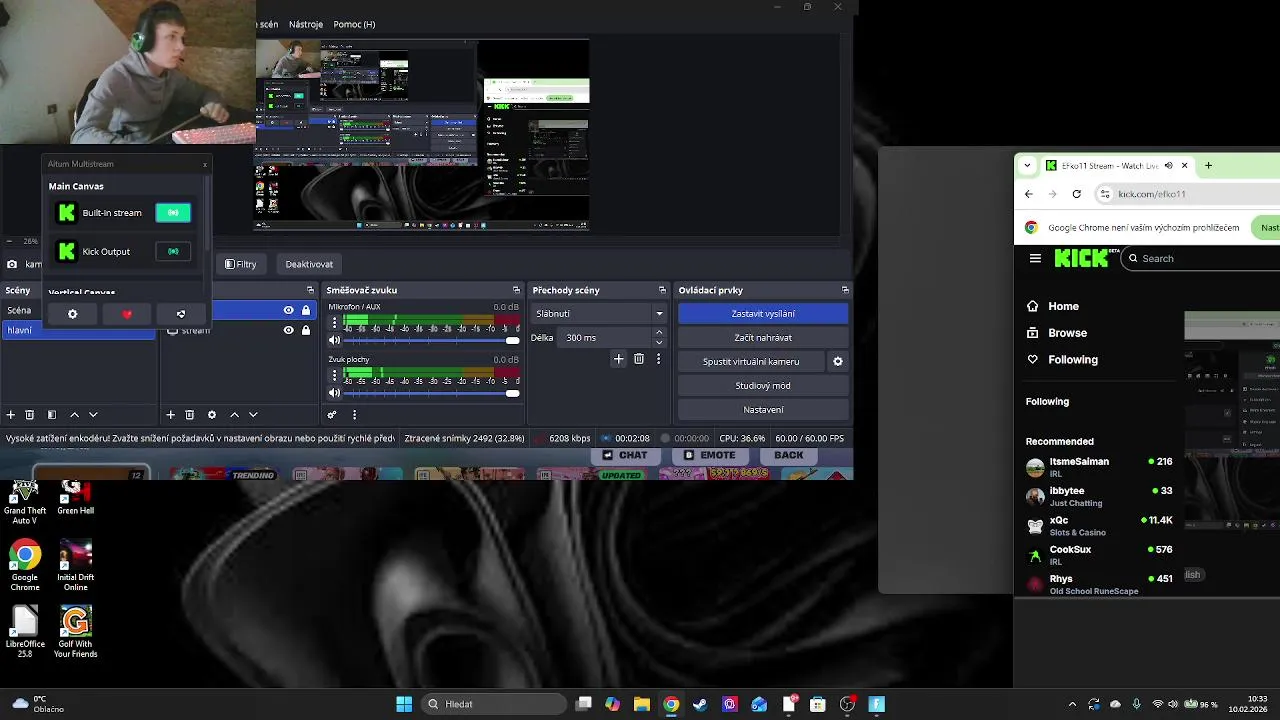
Task: Open scene filters icon in Scény panel
Action: coord(52,415)
